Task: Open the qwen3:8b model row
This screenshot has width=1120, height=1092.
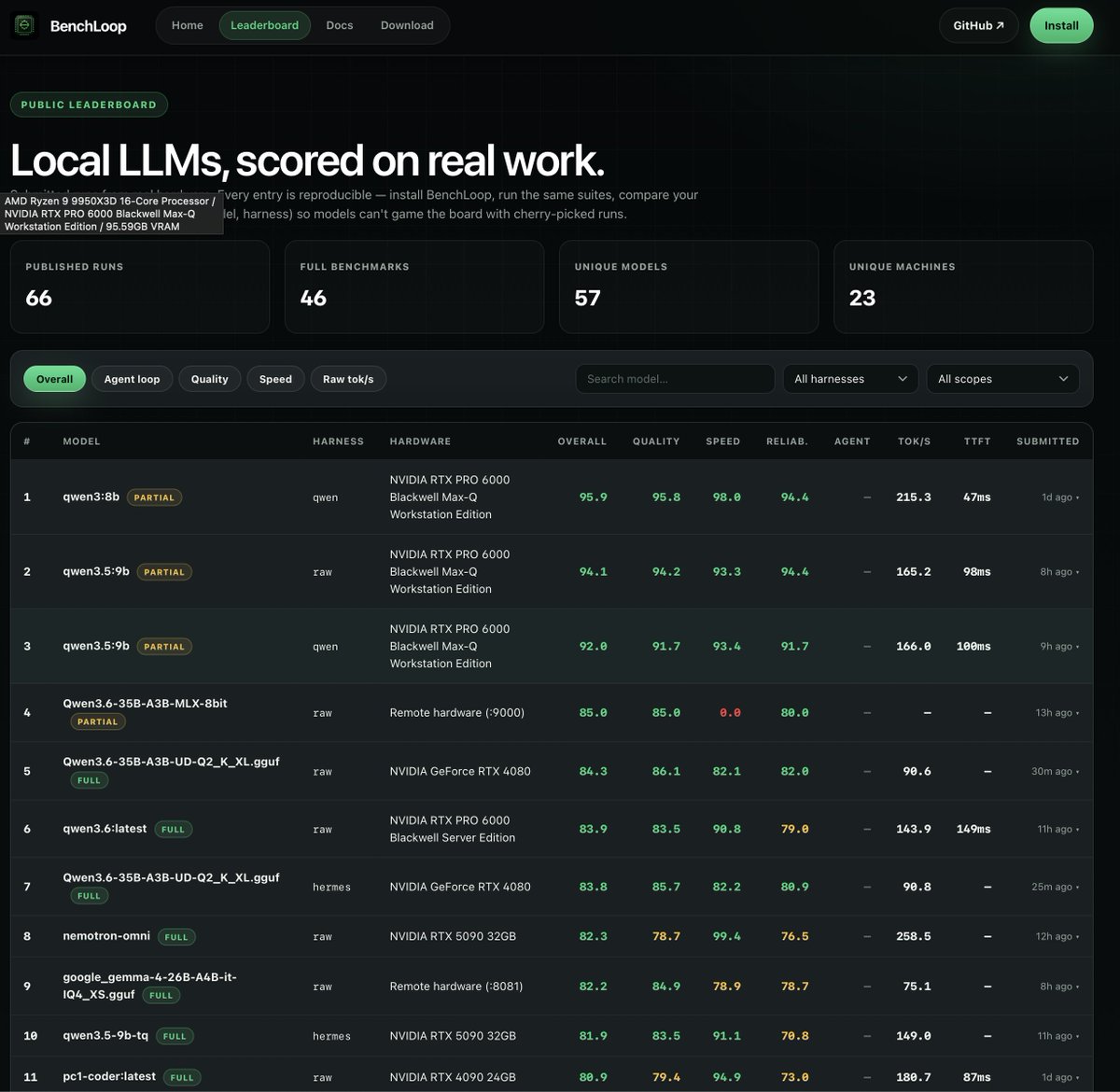Action: coord(552,497)
